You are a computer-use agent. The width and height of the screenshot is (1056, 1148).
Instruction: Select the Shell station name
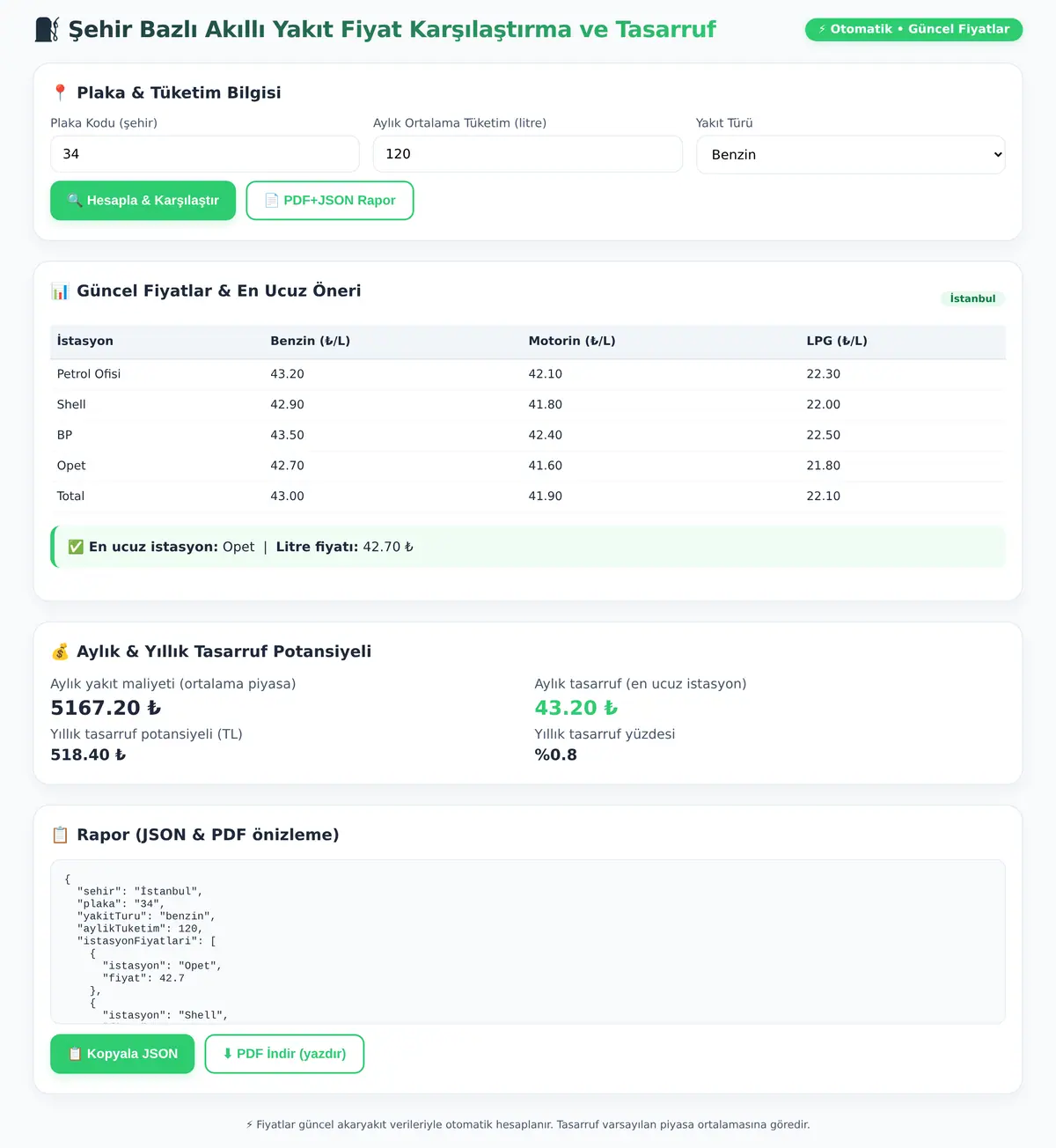(x=71, y=405)
